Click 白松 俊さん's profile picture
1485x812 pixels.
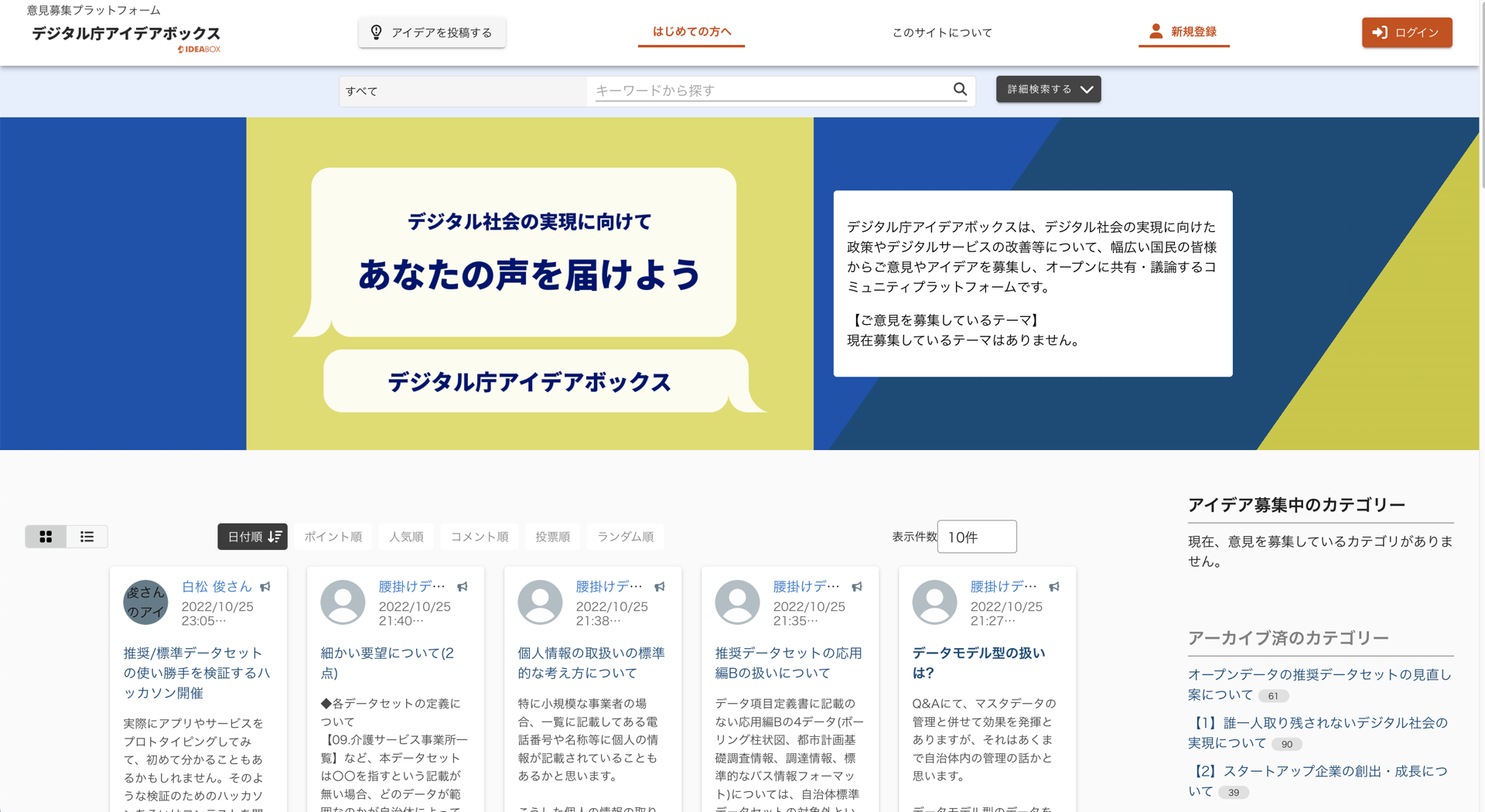[145, 602]
